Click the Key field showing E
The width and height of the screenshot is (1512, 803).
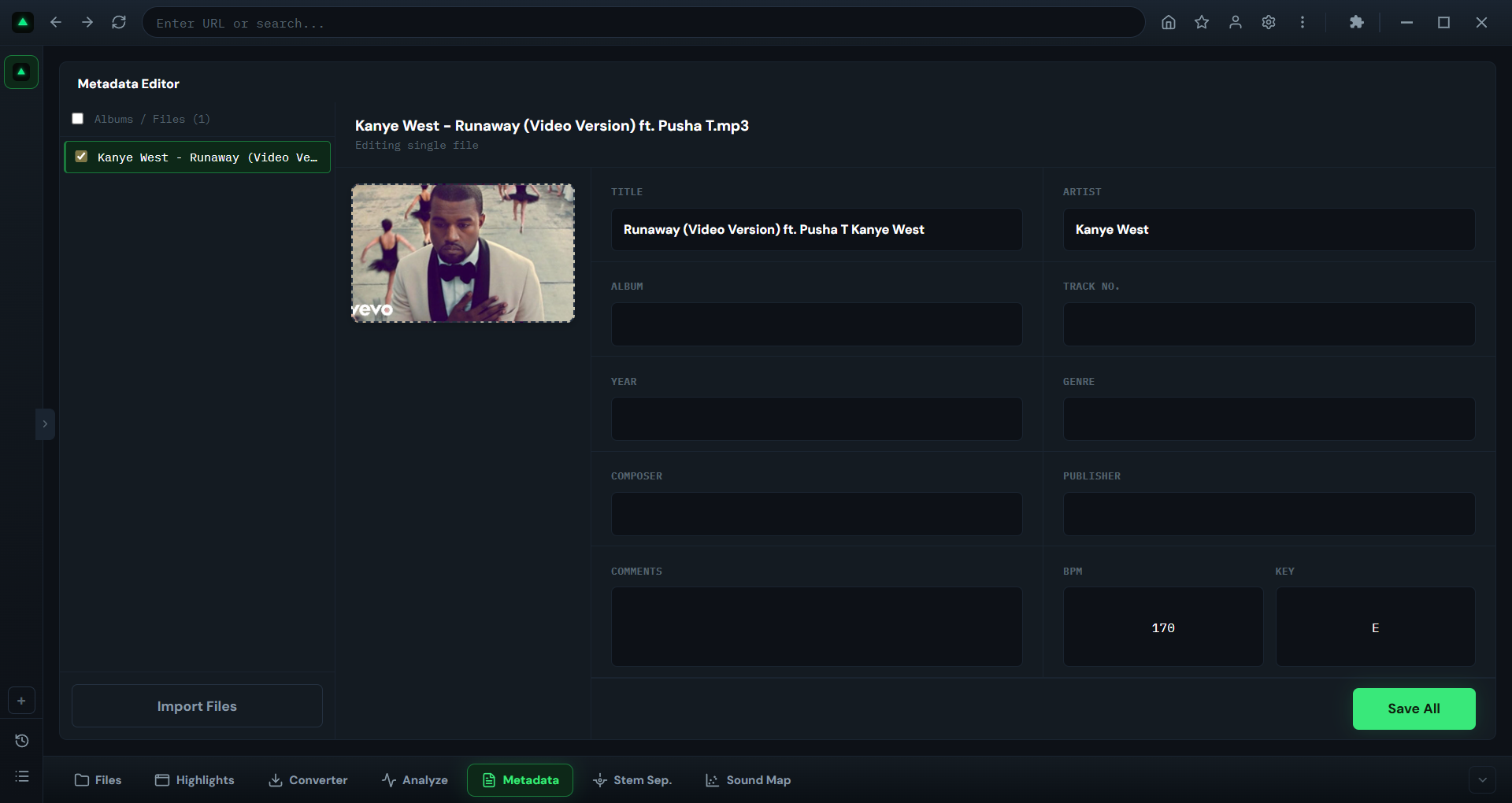click(x=1375, y=627)
